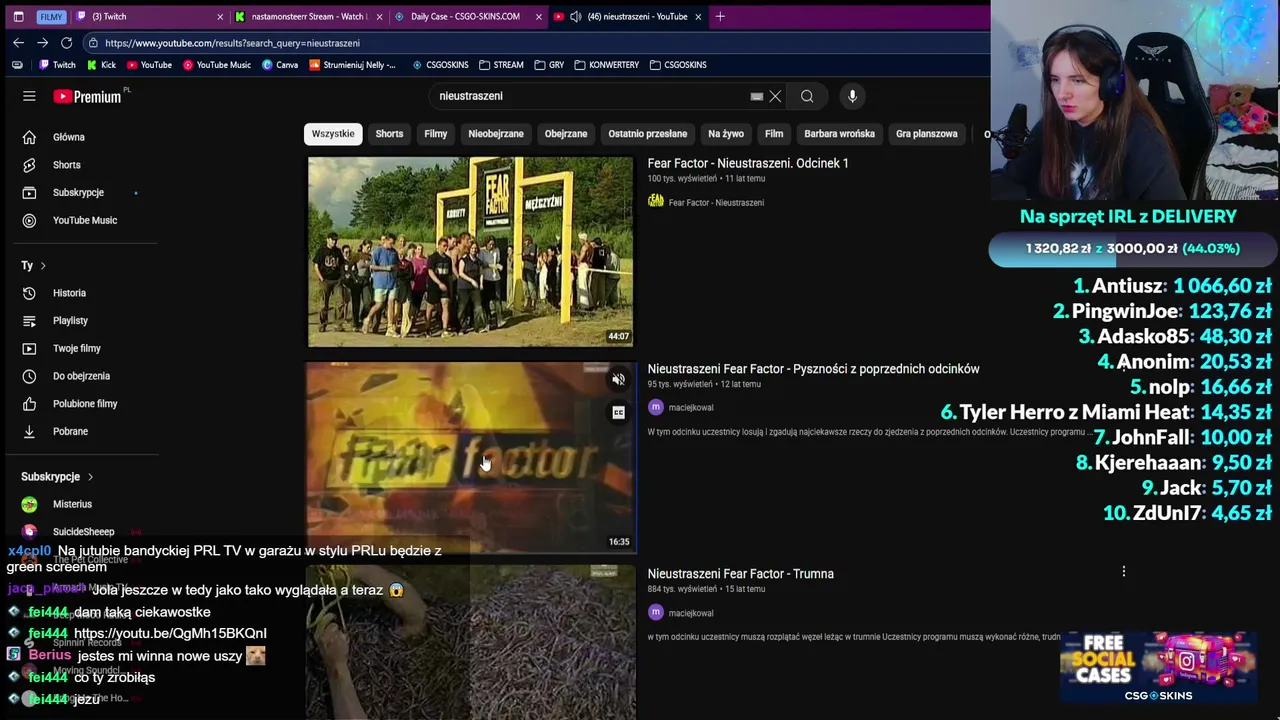This screenshot has height=720, width=1280.
Task: Close the niesutraszeni YouTube browser tab
Action: click(x=698, y=16)
